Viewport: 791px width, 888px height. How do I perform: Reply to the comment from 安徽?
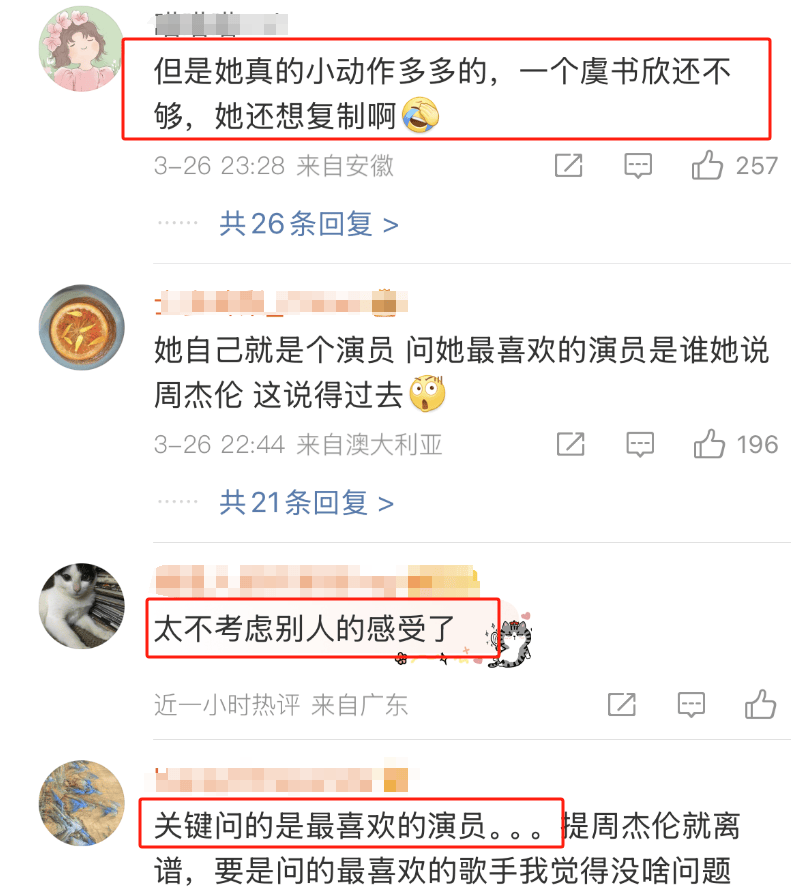(x=638, y=166)
